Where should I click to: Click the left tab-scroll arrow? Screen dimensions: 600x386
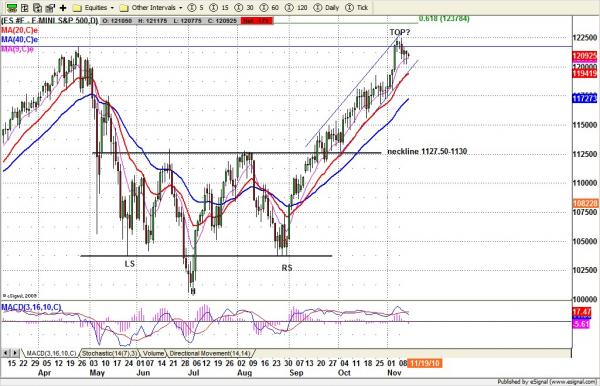pyautogui.click(x=6, y=353)
